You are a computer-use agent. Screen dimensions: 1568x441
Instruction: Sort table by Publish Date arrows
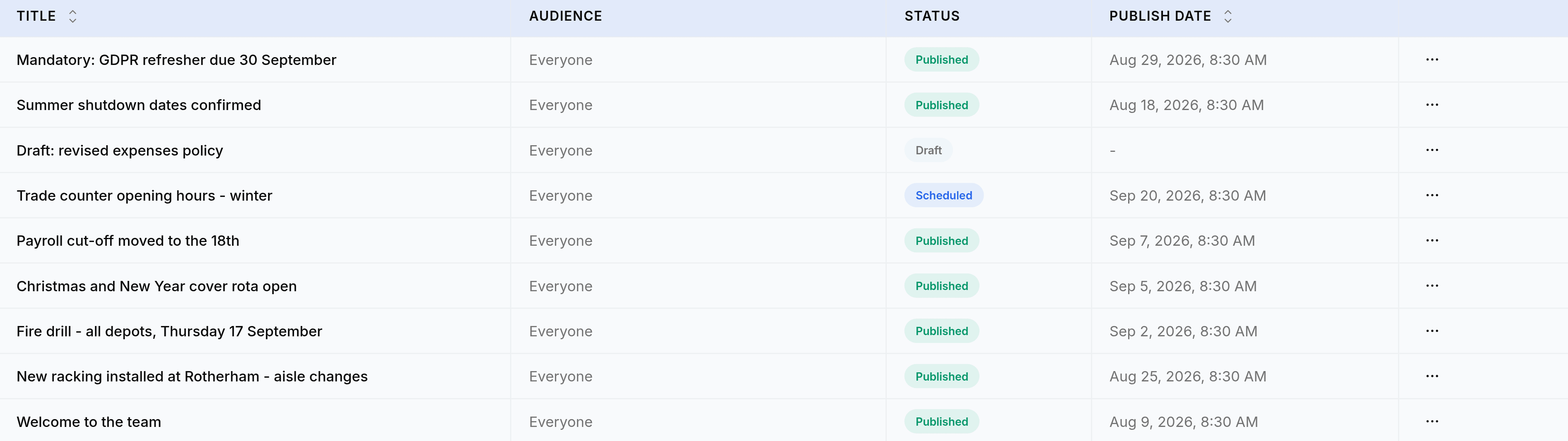coord(1228,17)
